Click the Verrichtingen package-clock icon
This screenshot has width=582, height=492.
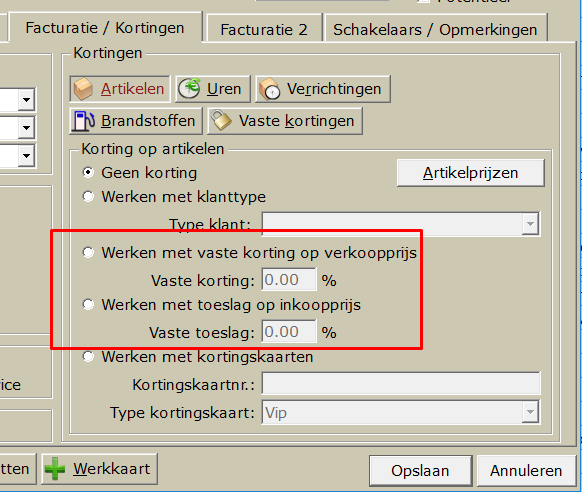(x=270, y=89)
